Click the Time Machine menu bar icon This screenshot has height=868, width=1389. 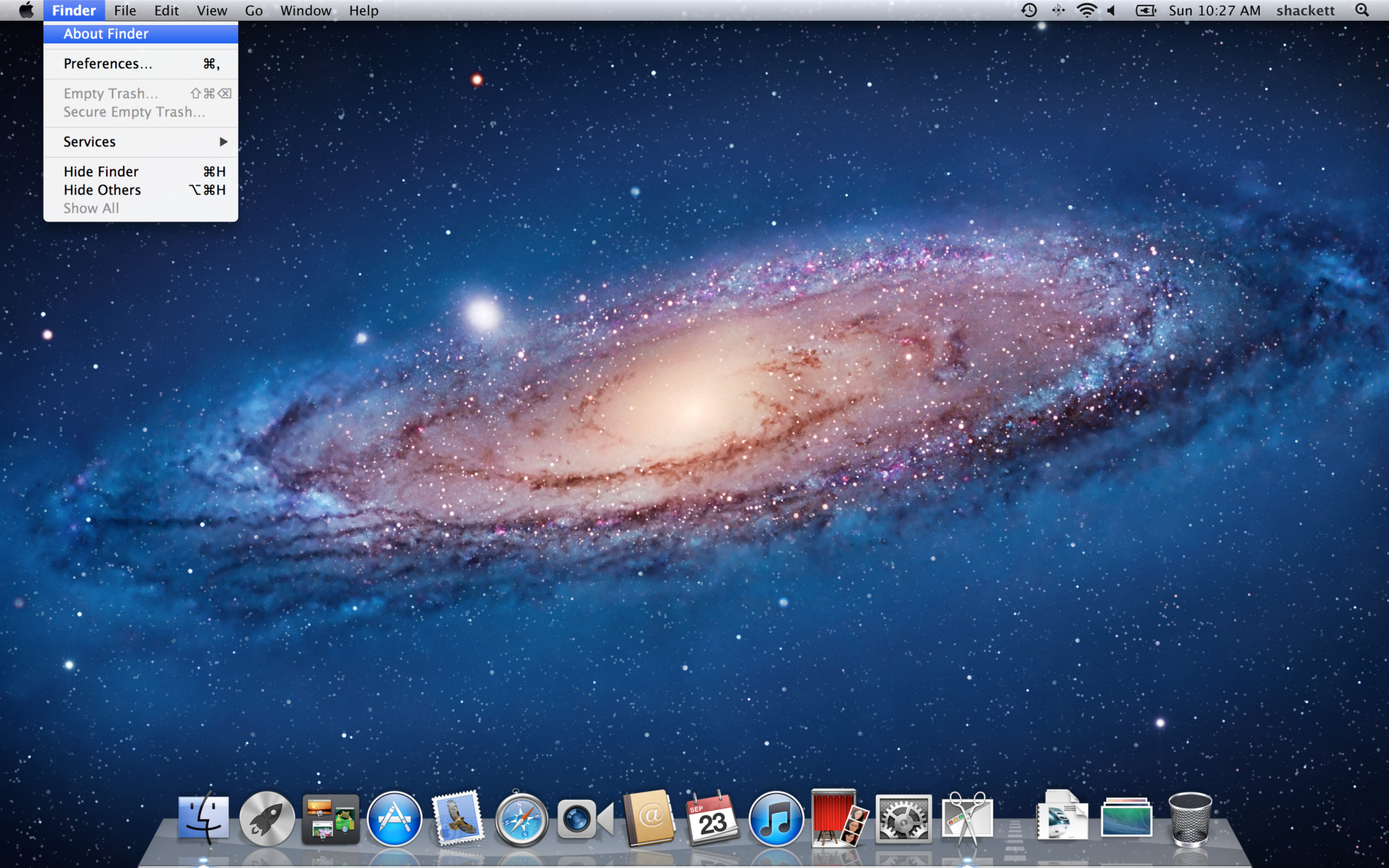point(1029,10)
